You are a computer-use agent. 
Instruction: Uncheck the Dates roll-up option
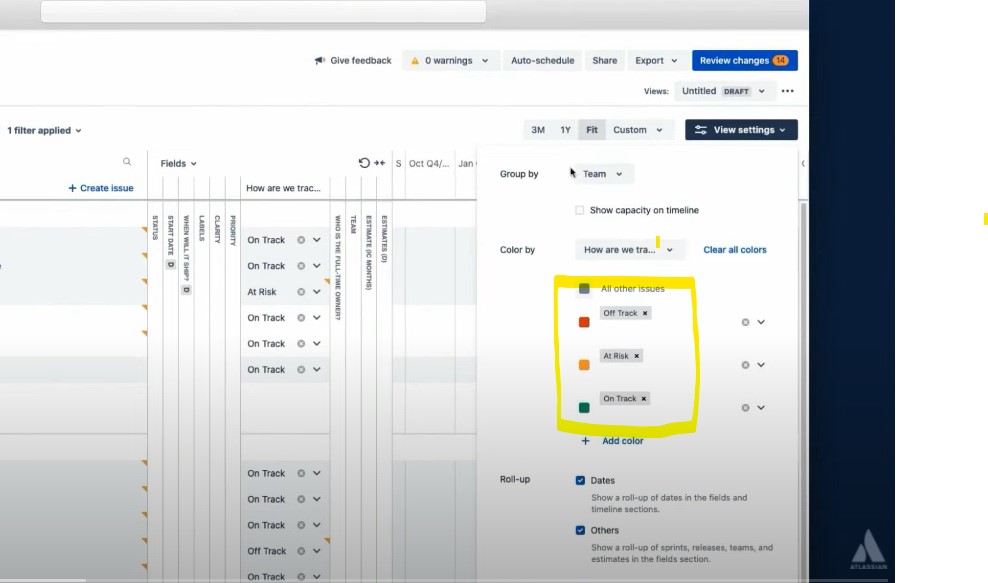pos(580,479)
